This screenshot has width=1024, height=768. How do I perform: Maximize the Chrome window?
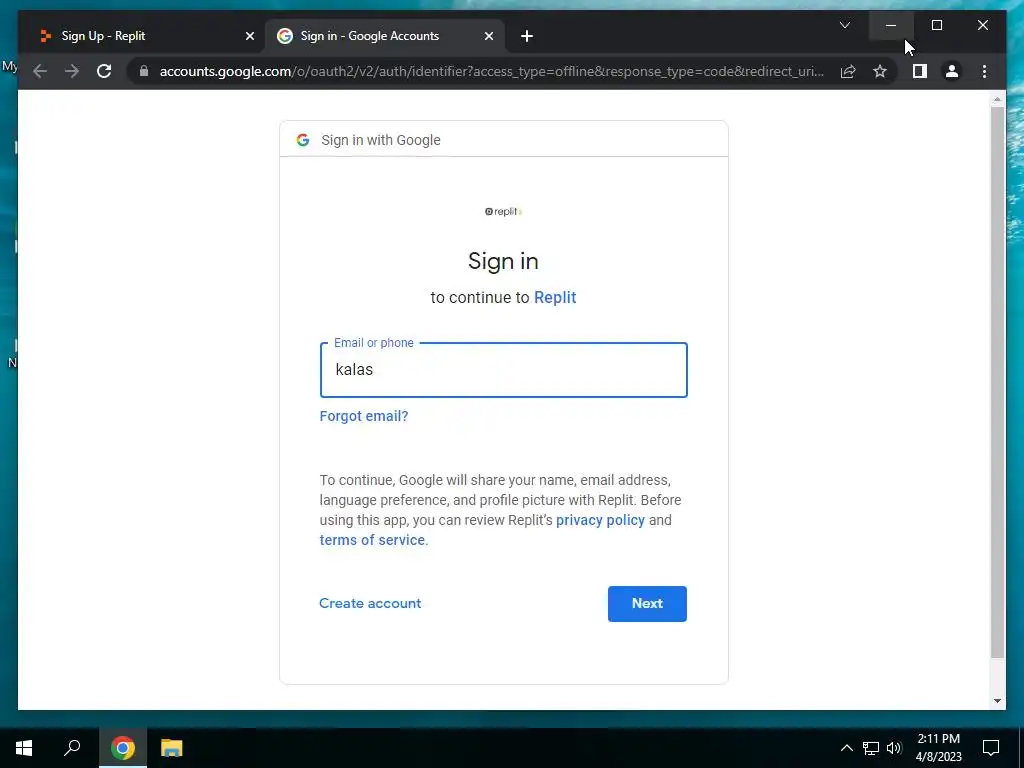coord(936,25)
